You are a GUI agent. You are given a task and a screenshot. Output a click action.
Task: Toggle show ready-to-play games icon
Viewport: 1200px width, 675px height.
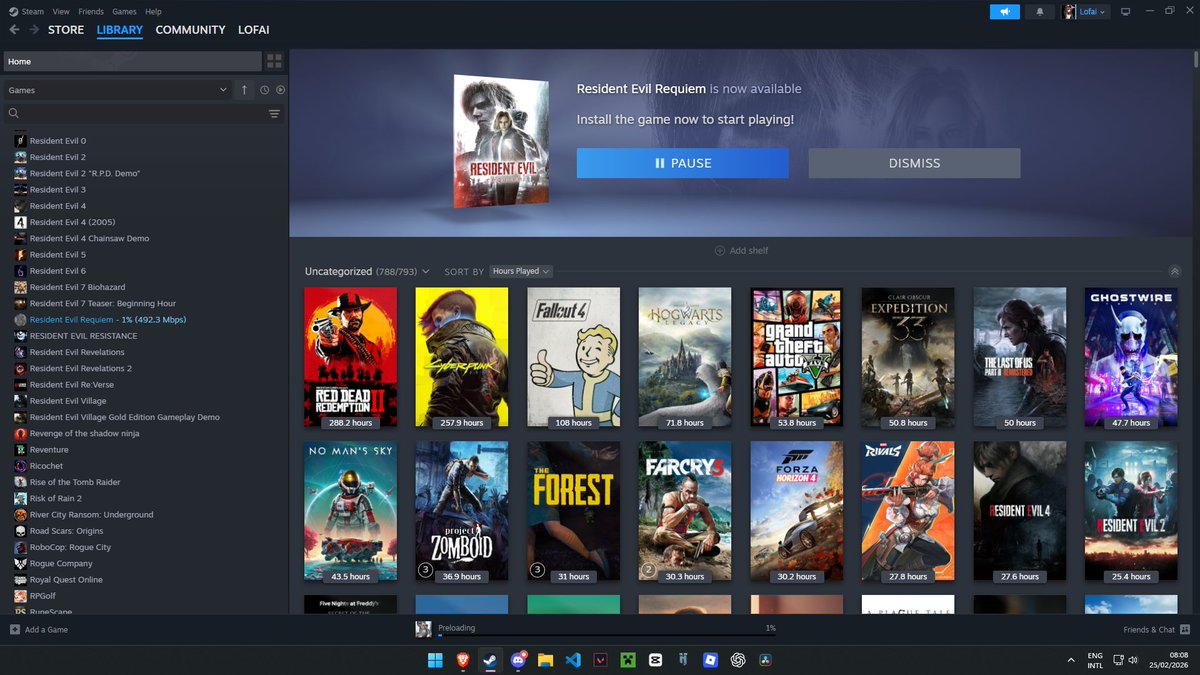[x=280, y=90]
